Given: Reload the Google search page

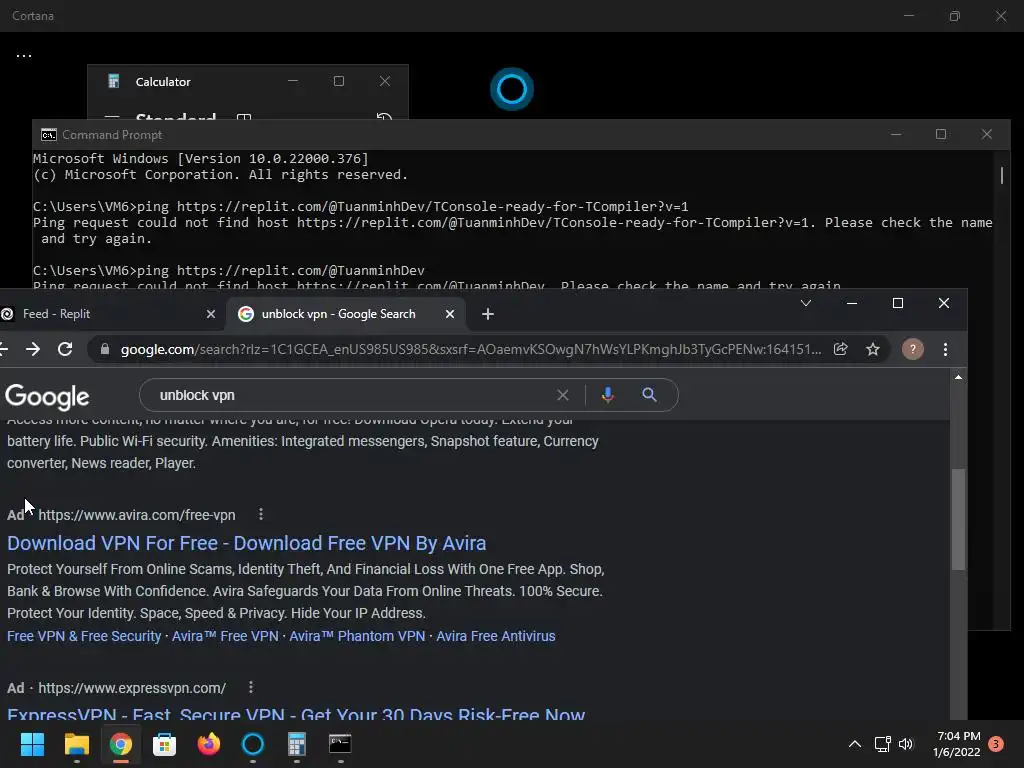Looking at the screenshot, I should (x=65, y=349).
